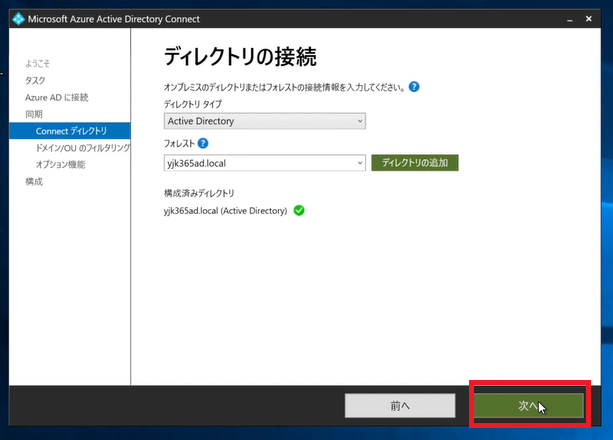Select the highlighted Connect ディレクトリ step
This screenshot has height=440, width=613.
pyautogui.click(x=71, y=131)
